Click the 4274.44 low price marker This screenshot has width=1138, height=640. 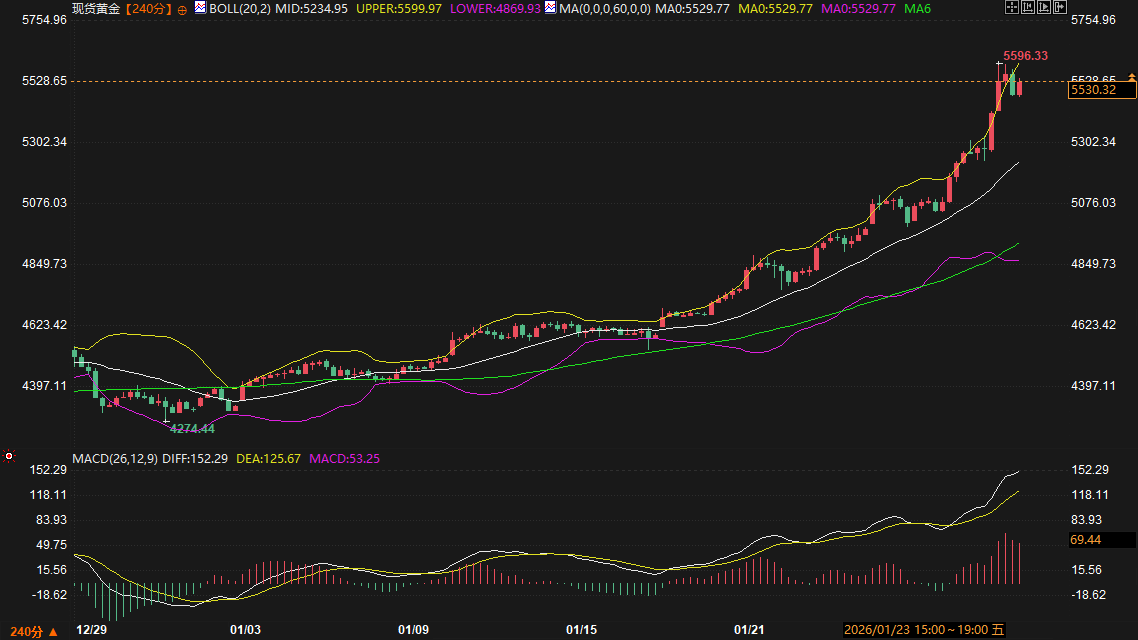click(x=192, y=428)
